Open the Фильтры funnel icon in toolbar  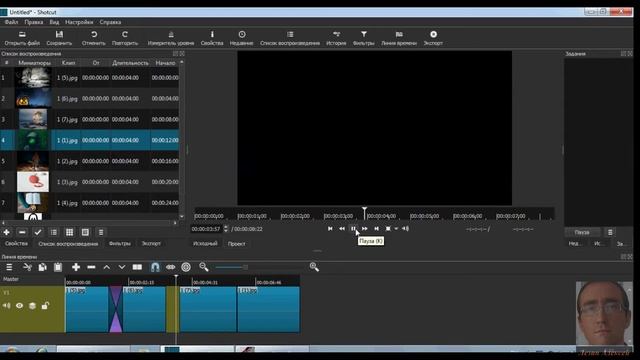pyautogui.click(x=364, y=38)
